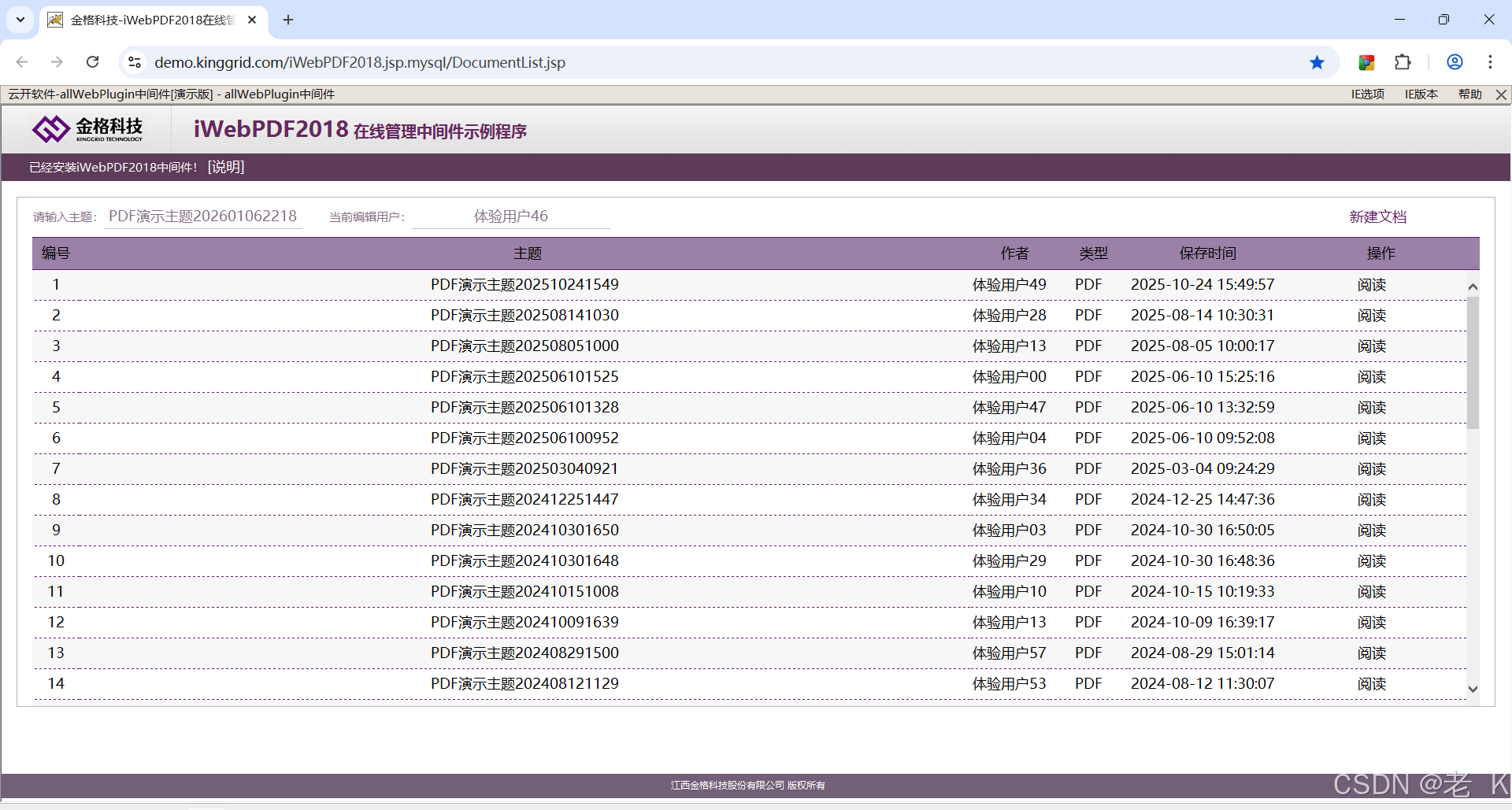Click the 作者 column header
Viewport: 1512px width, 810px height.
coord(1014,253)
